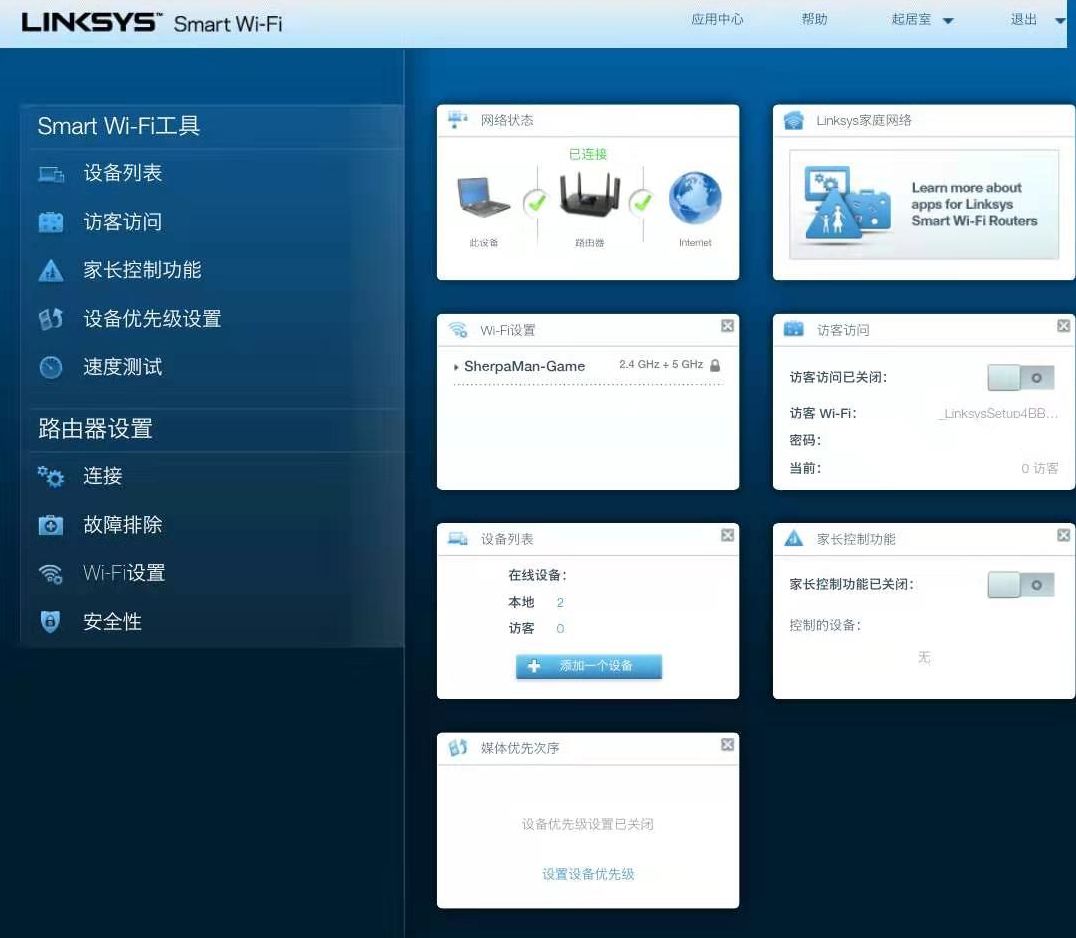Select the 访客访问 briefcase icon in sidebar
Screen dimensions: 1076x938
(x=51, y=222)
